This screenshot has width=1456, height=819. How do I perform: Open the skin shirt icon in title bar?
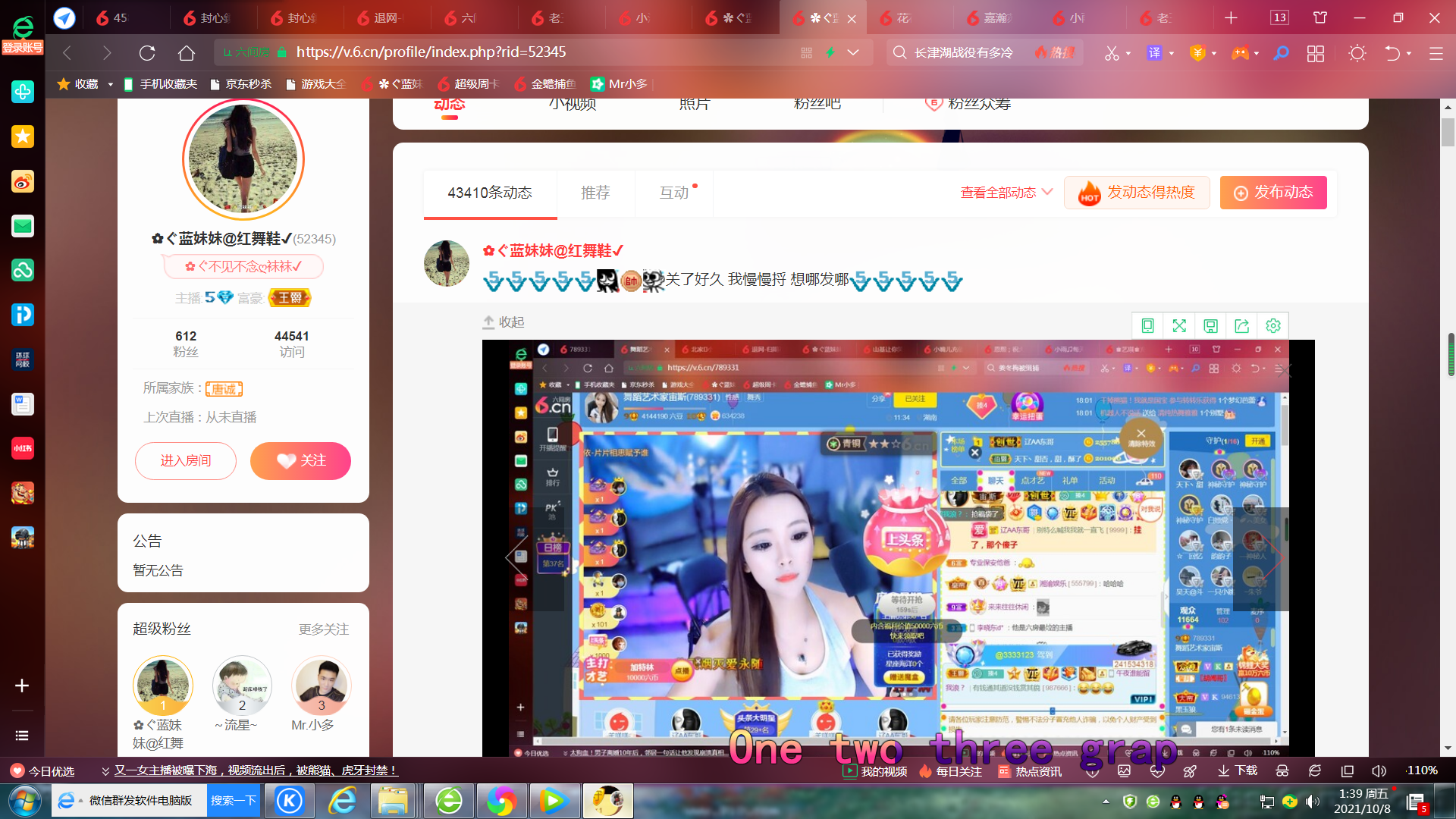tap(1320, 17)
